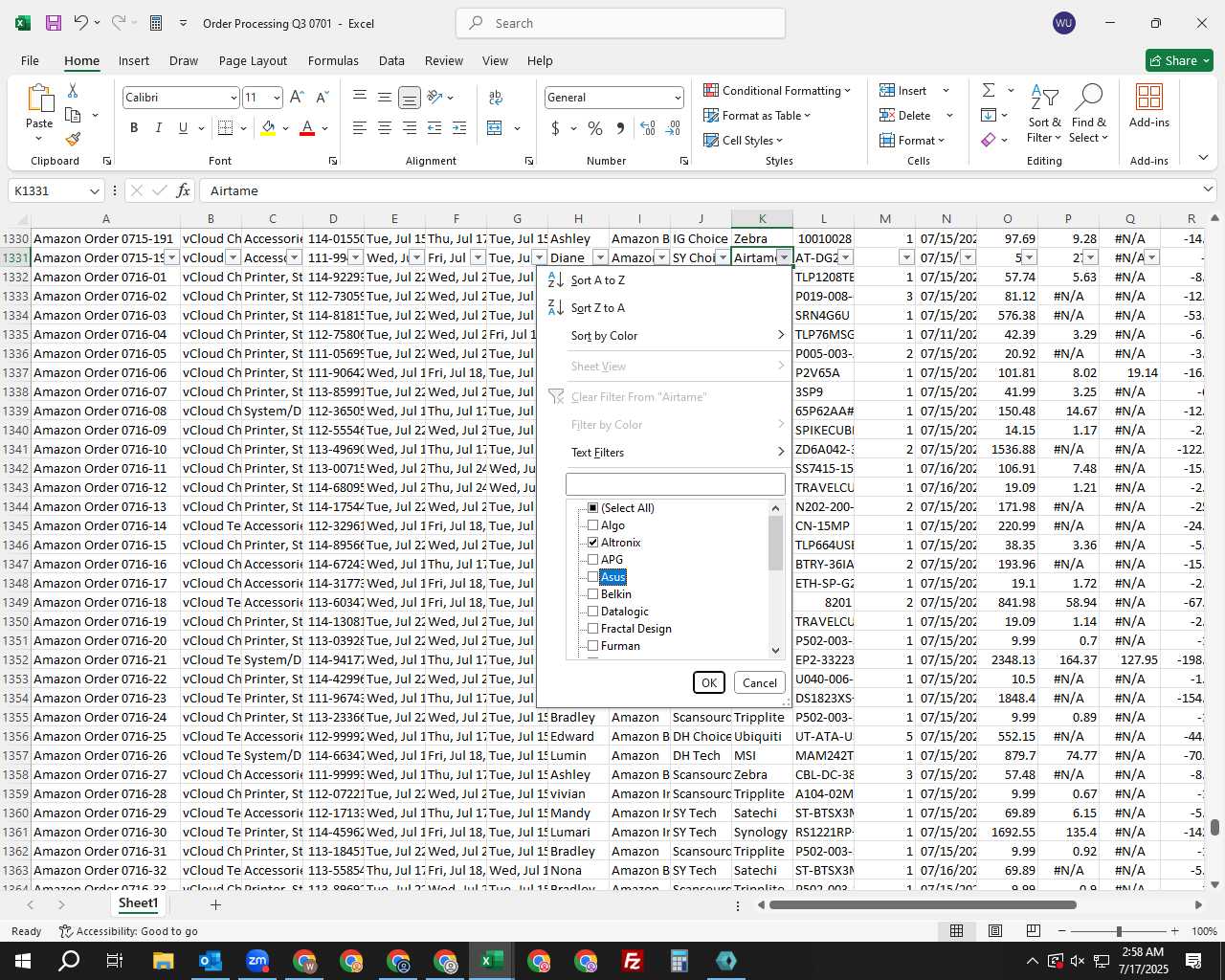Switch to Page Layout view in status bar
This screenshot has width=1225, height=980.
(995, 931)
